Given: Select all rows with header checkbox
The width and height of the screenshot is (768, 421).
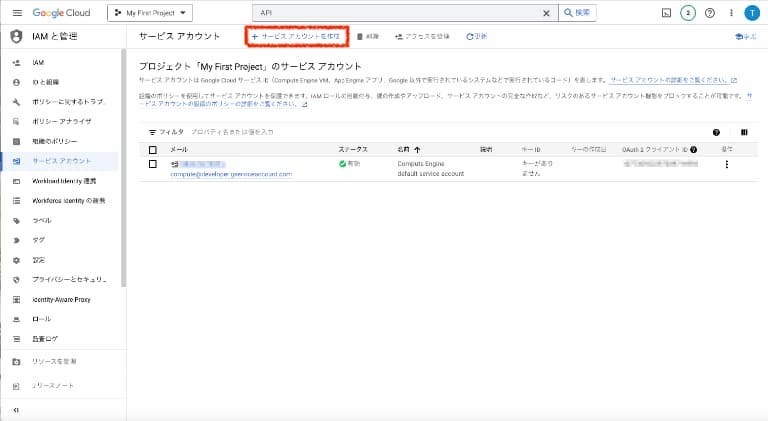Looking at the screenshot, I should point(153,149).
